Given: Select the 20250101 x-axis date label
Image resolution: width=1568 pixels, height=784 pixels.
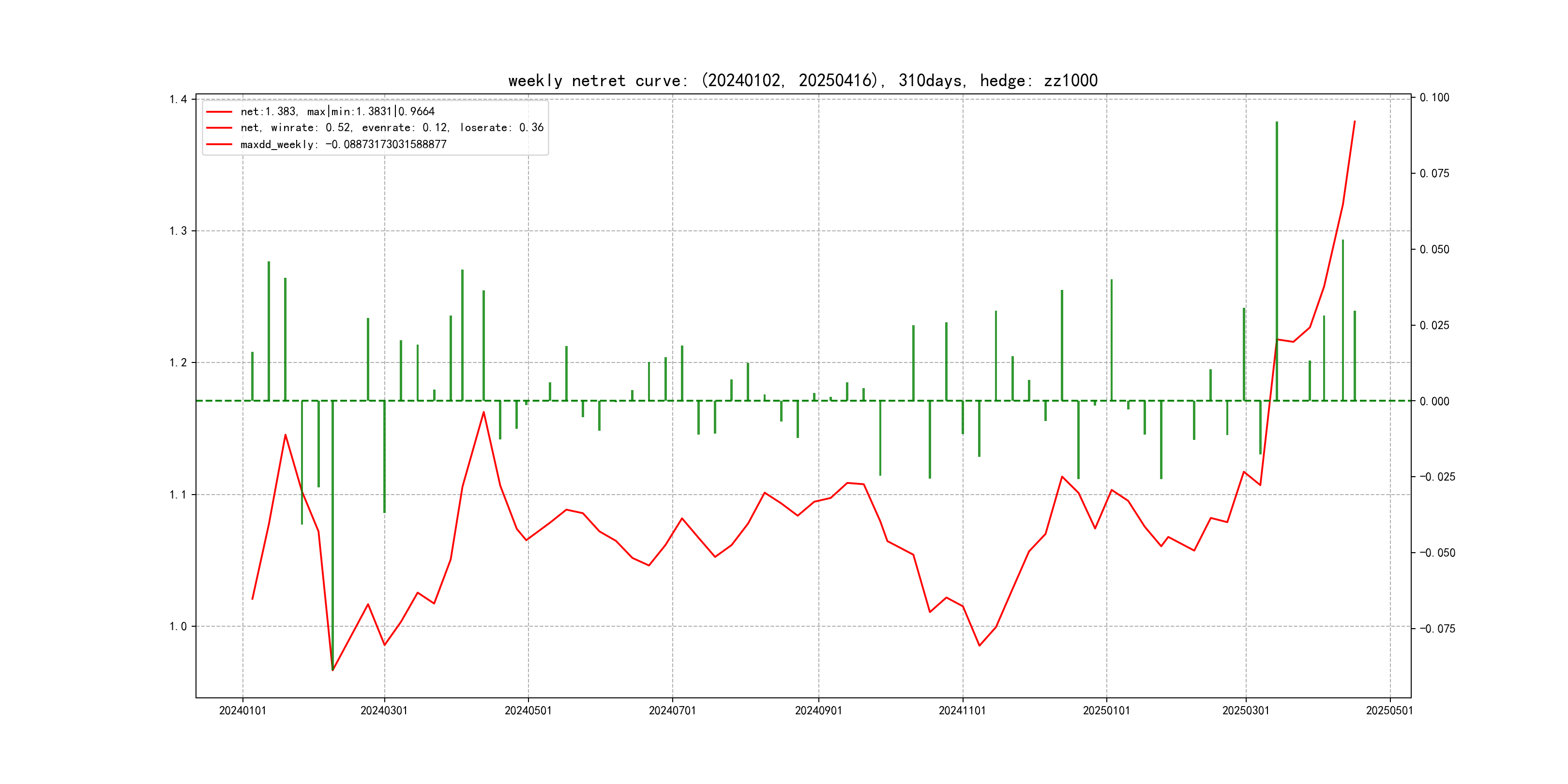Looking at the screenshot, I should coord(1106,711).
